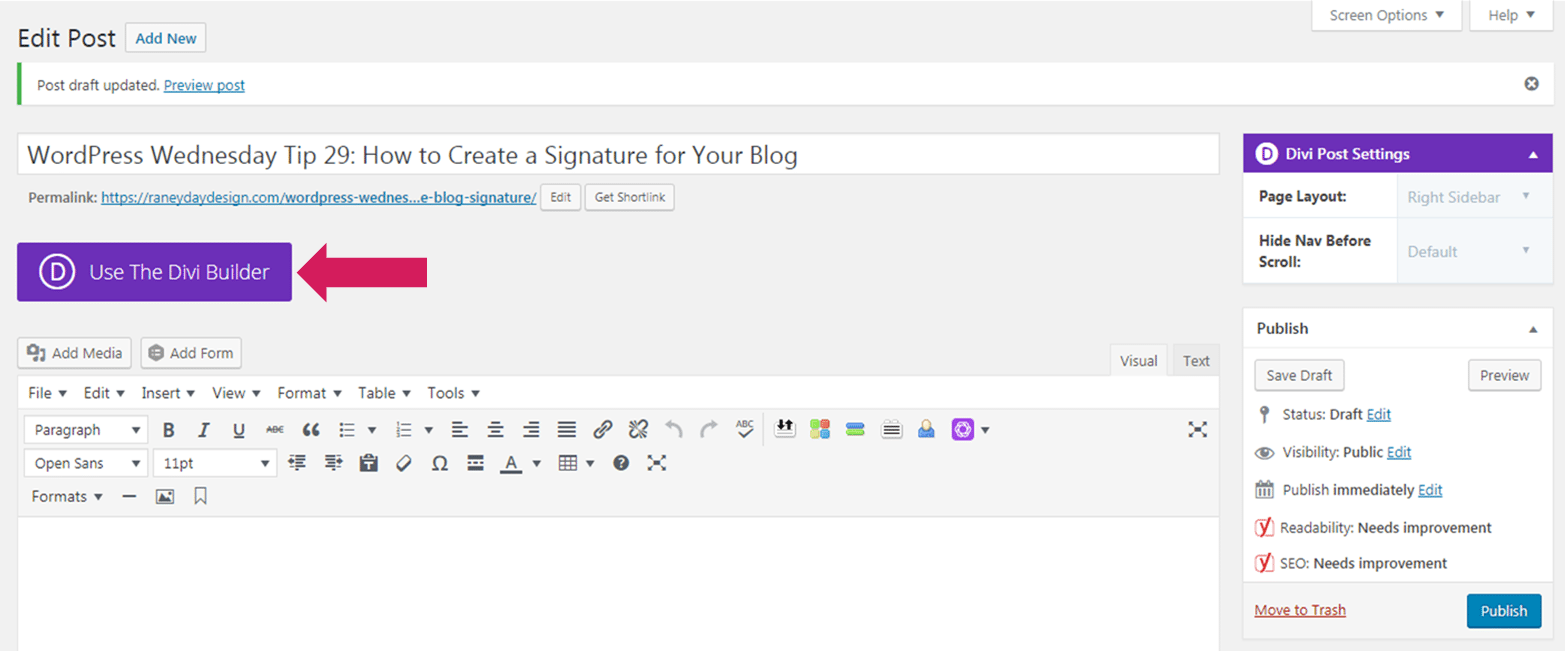
Task: Insert image using the picture icon
Action: [x=165, y=496]
